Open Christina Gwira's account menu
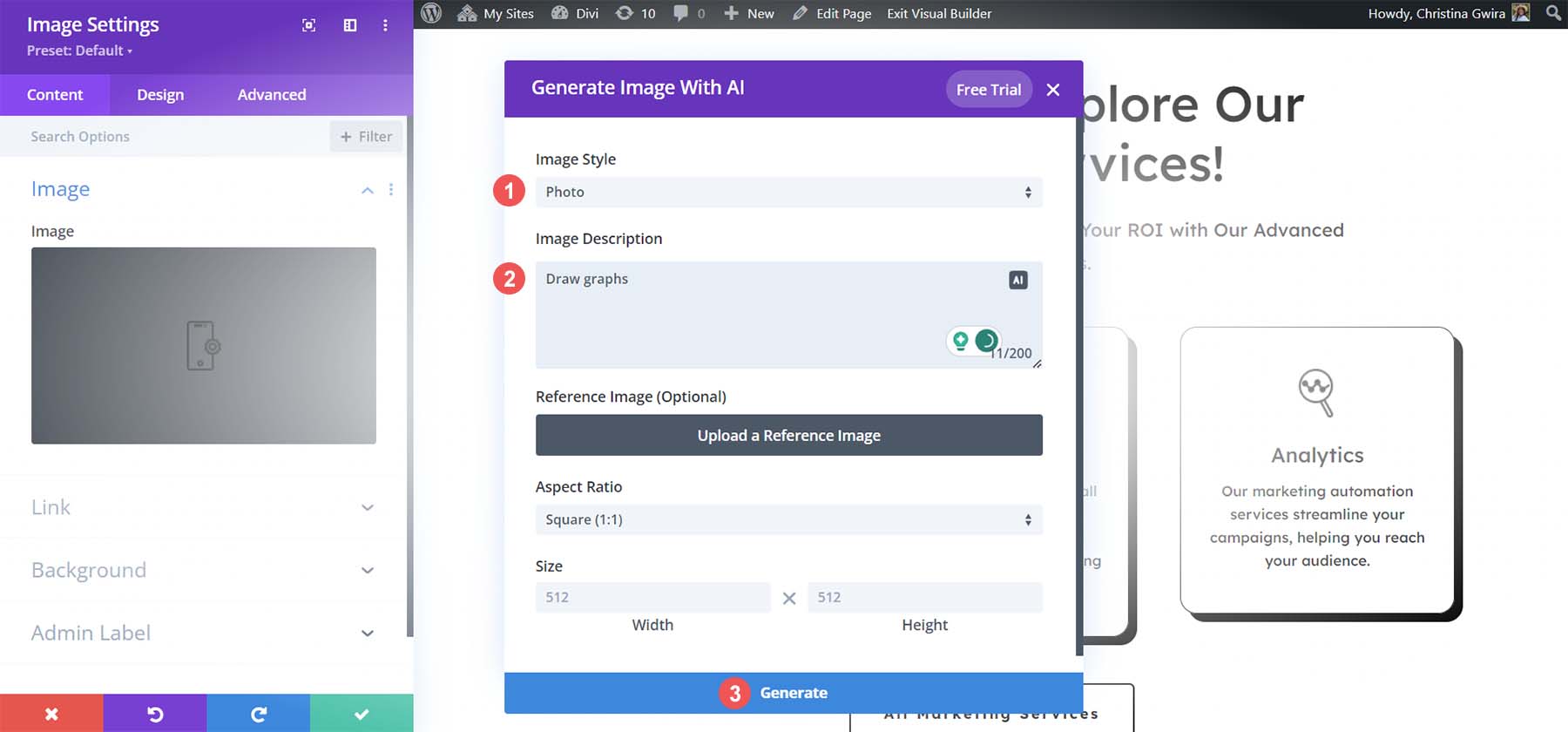 [1449, 13]
